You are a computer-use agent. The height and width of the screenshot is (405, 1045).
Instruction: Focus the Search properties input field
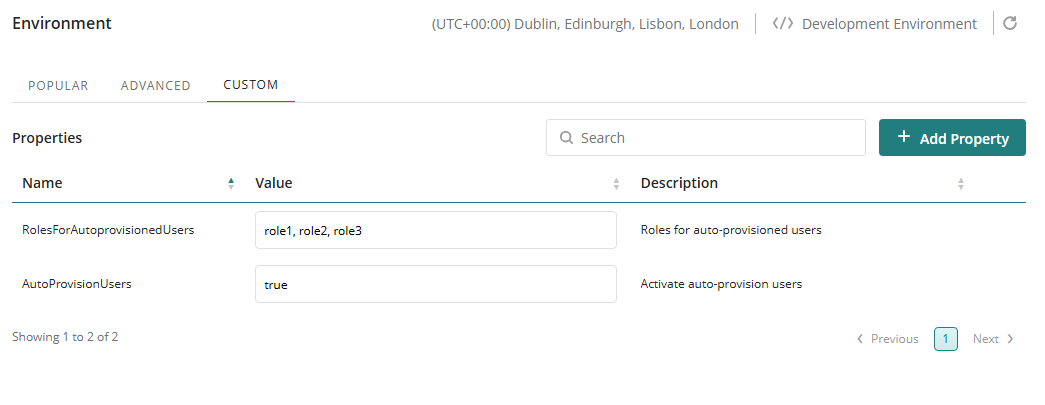click(717, 138)
